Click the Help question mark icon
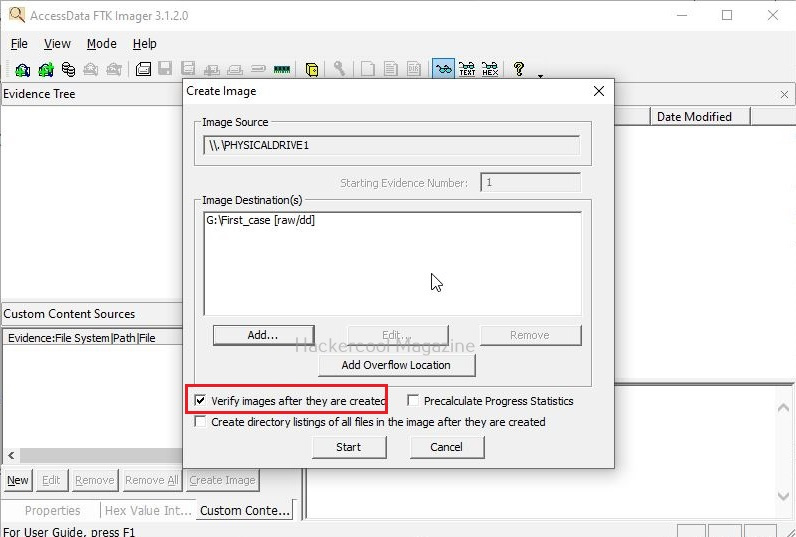 pyautogui.click(x=519, y=69)
